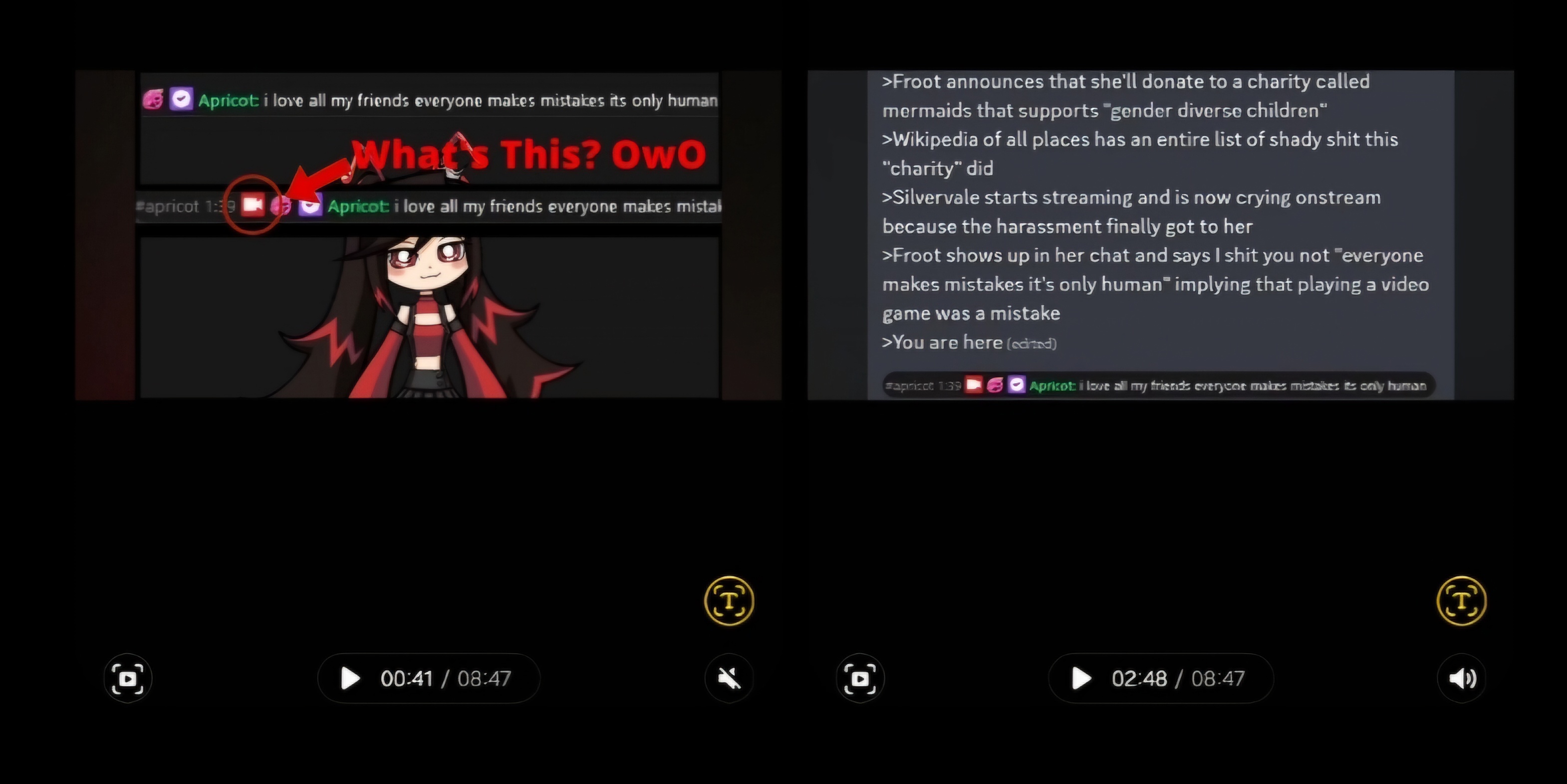Capture a screenshot of the right video
Screen dimensions: 1567x784
click(x=860, y=678)
